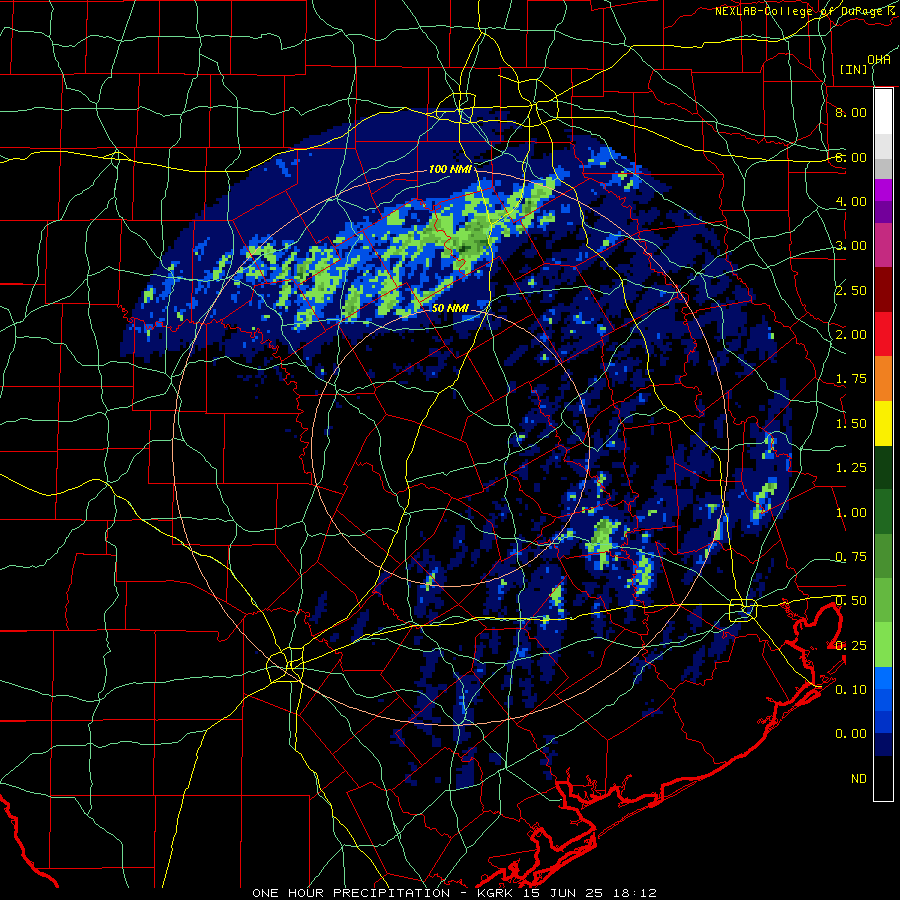Click the 4.00 legend value
Screen dimensions: 900x900
tap(851, 201)
